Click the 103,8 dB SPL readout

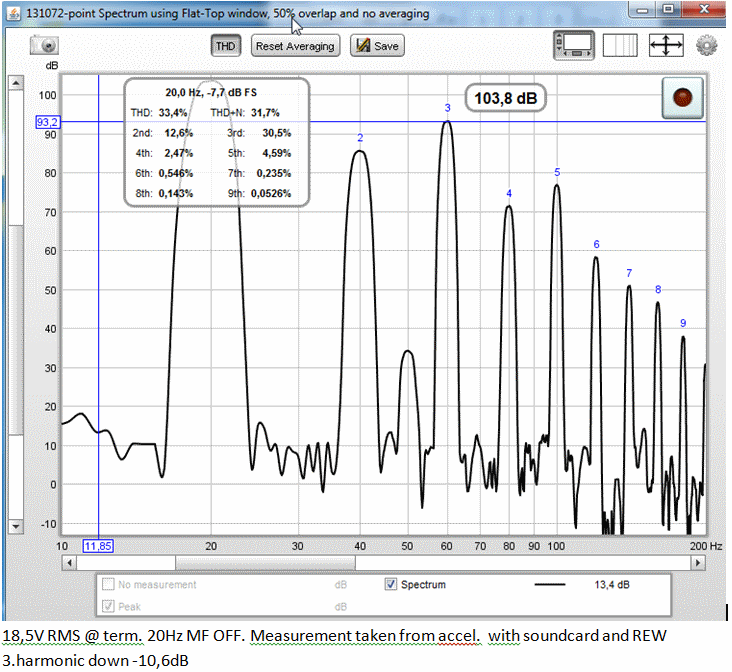tap(506, 99)
